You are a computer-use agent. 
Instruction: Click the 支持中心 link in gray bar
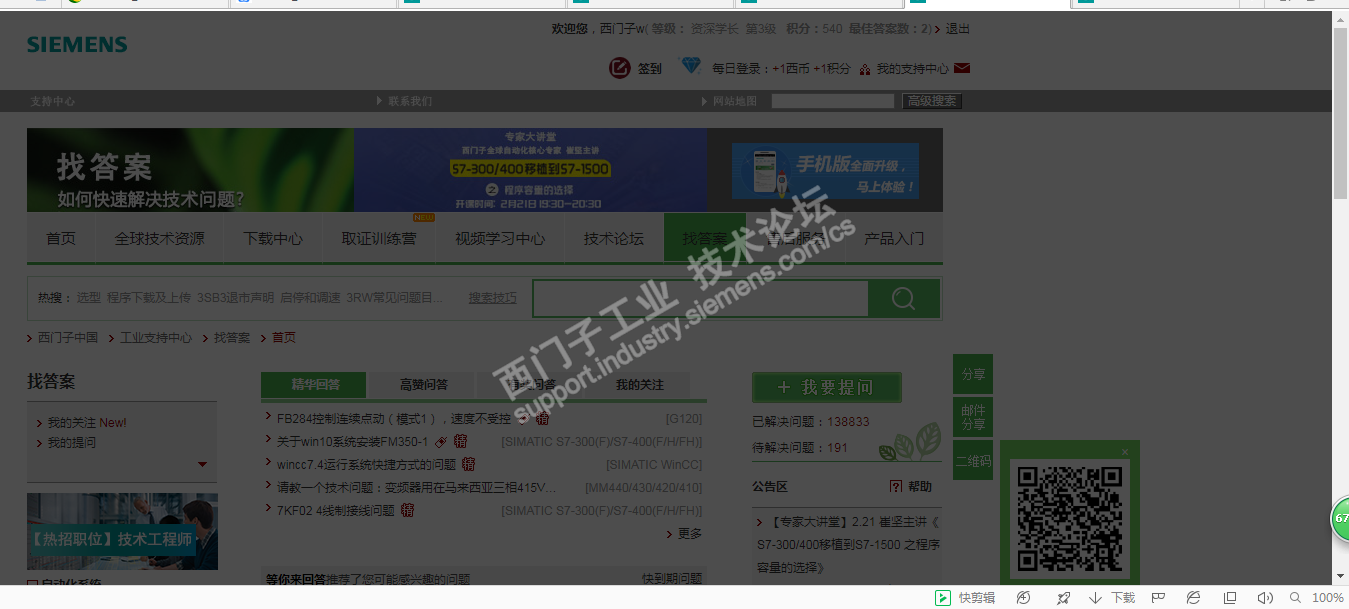coord(52,101)
